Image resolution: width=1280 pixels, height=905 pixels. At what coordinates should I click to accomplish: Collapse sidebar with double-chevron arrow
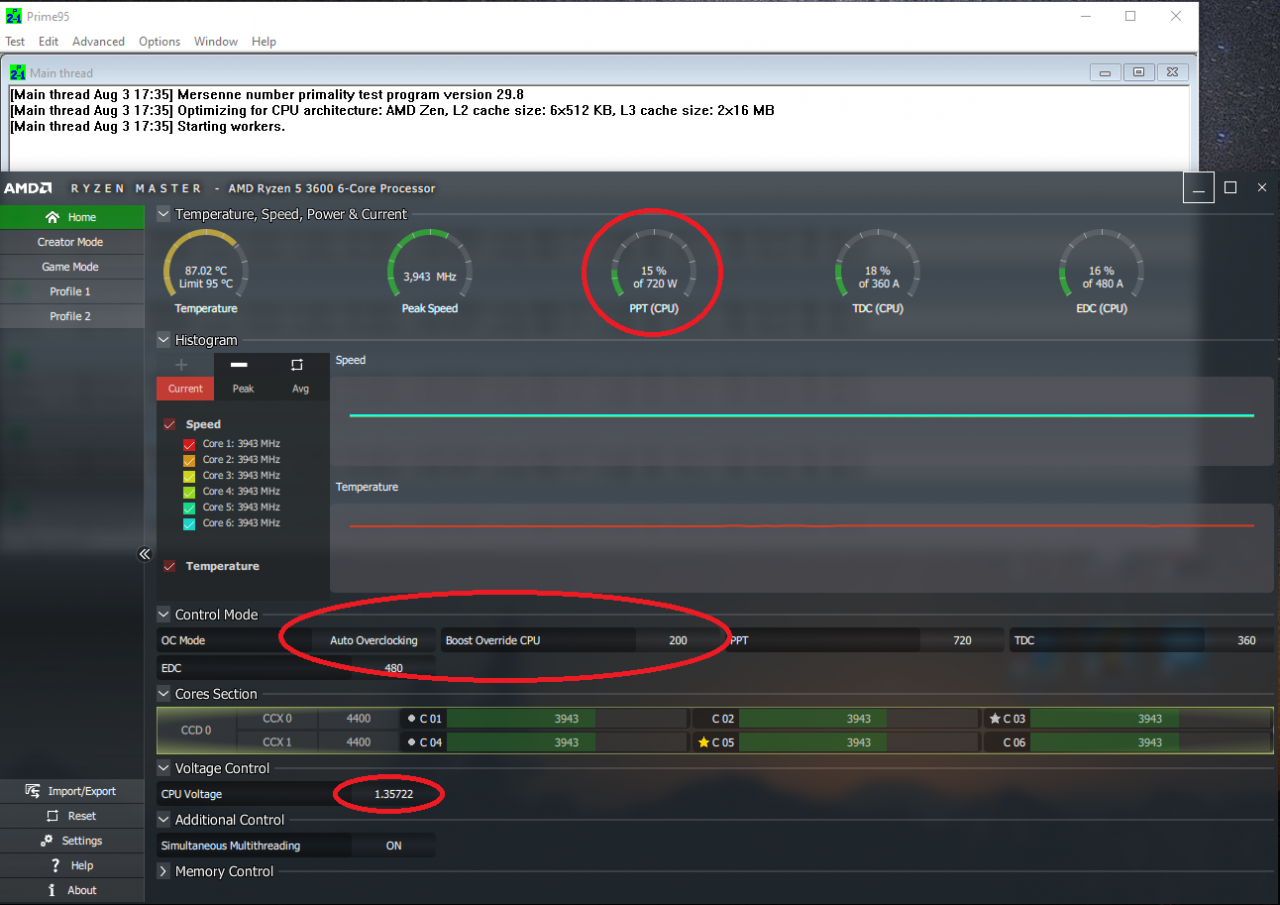pos(144,554)
